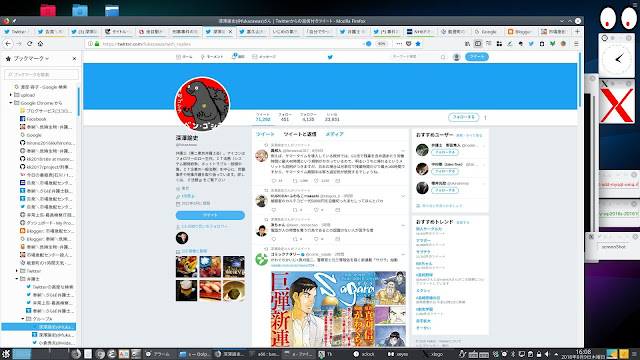Open the sushi media thumbnail

tap(210, 290)
